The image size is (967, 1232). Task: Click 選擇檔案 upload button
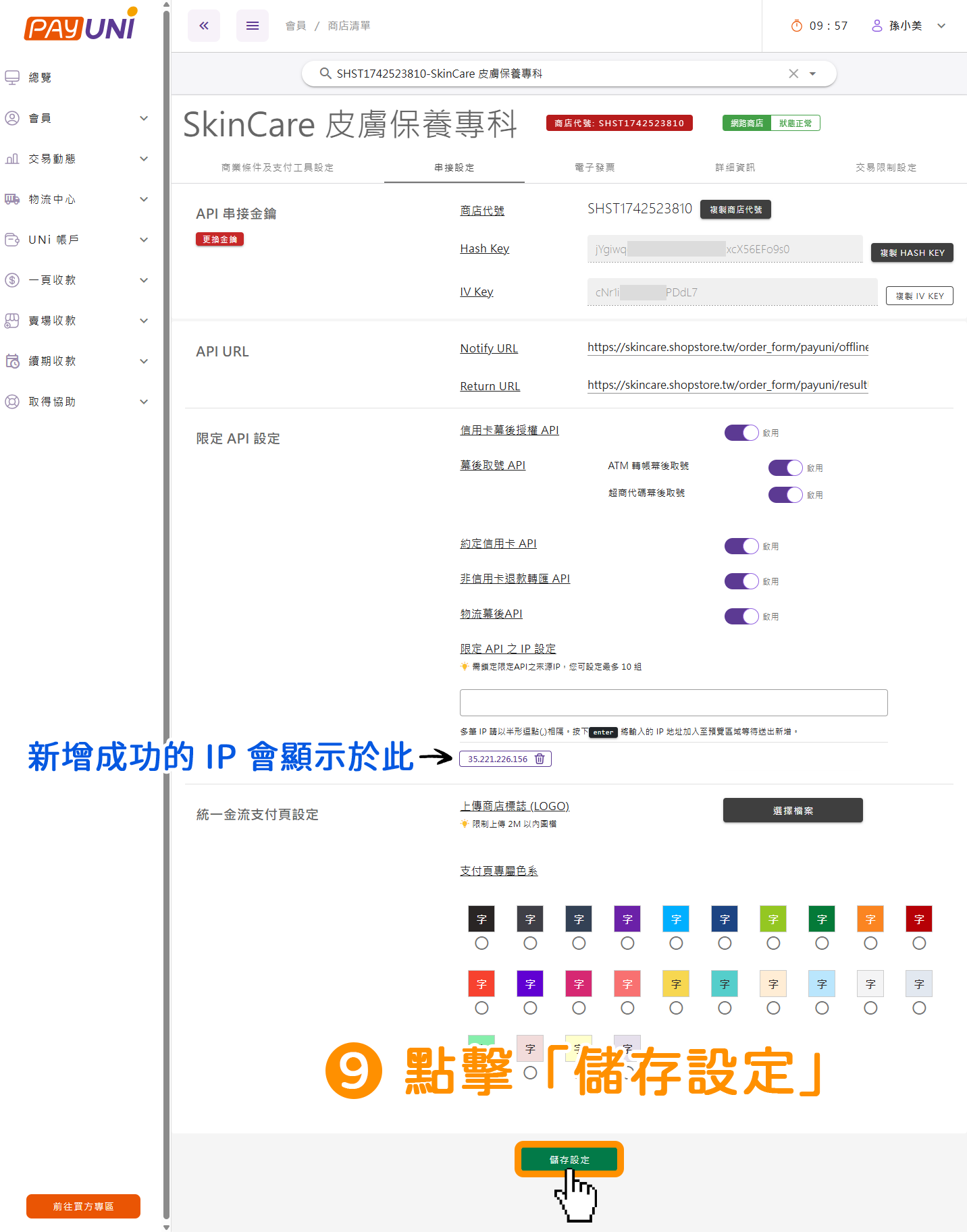click(793, 810)
